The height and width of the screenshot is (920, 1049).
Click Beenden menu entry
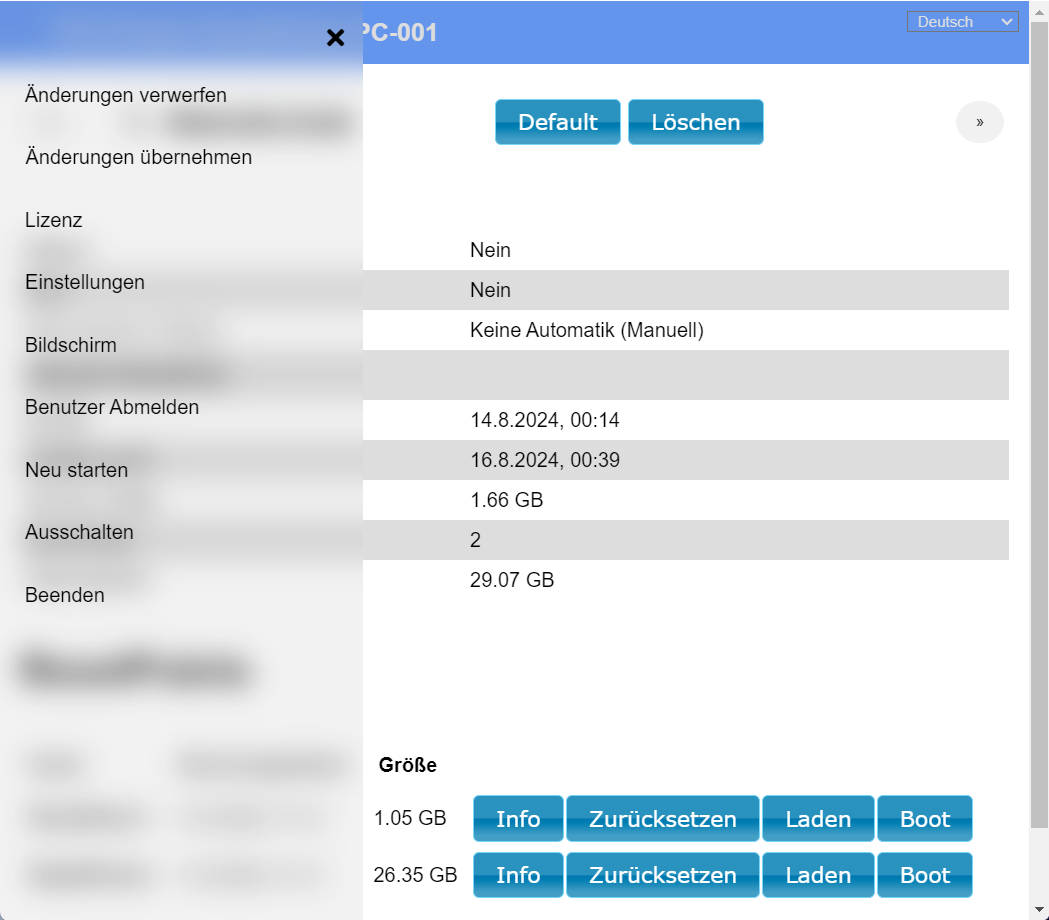tap(65, 595)
